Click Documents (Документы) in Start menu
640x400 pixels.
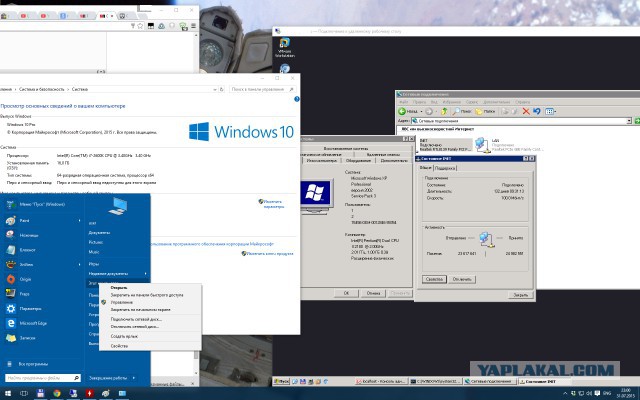click(x=99, y=232)
